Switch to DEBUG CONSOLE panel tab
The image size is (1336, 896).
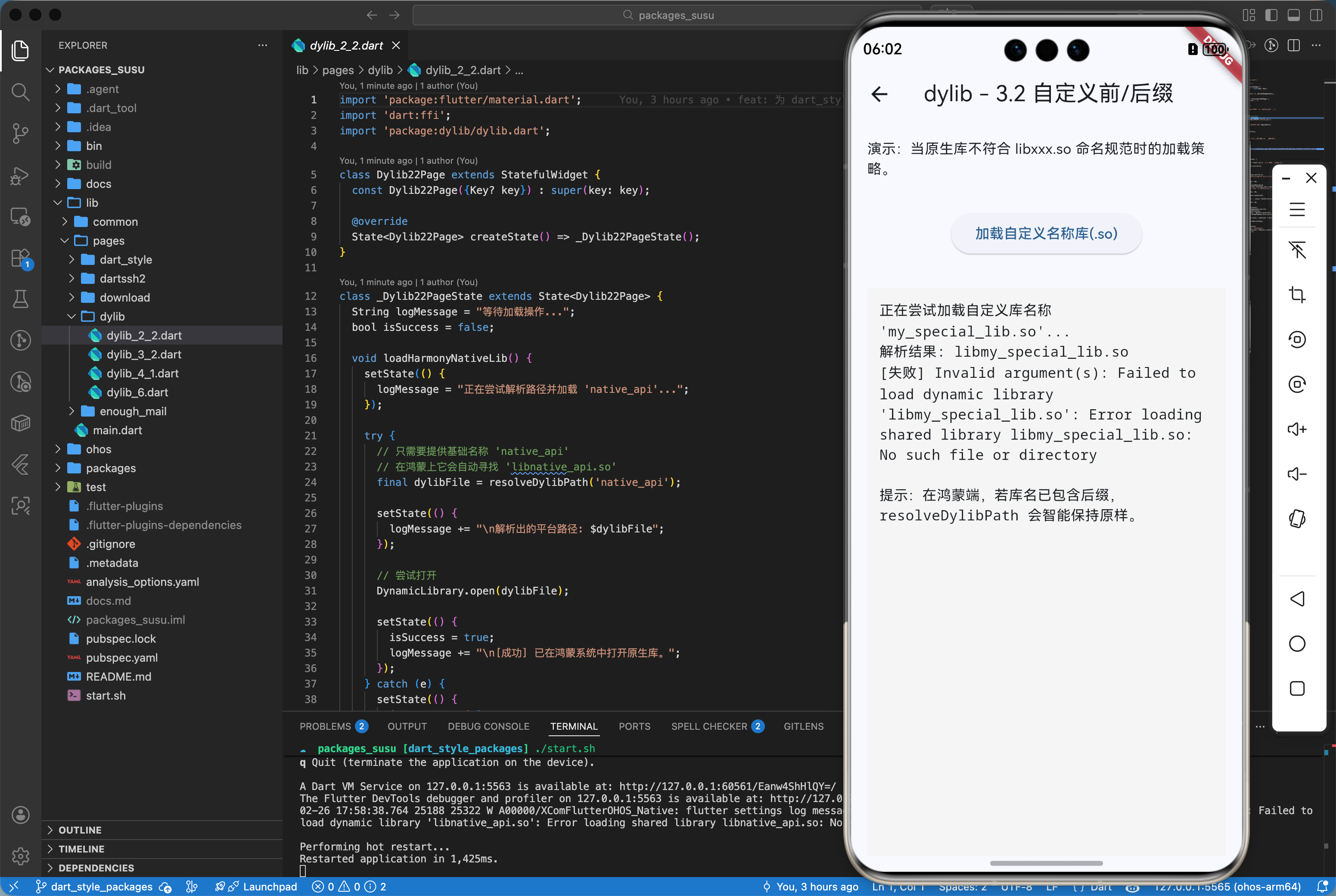[488, 726]
